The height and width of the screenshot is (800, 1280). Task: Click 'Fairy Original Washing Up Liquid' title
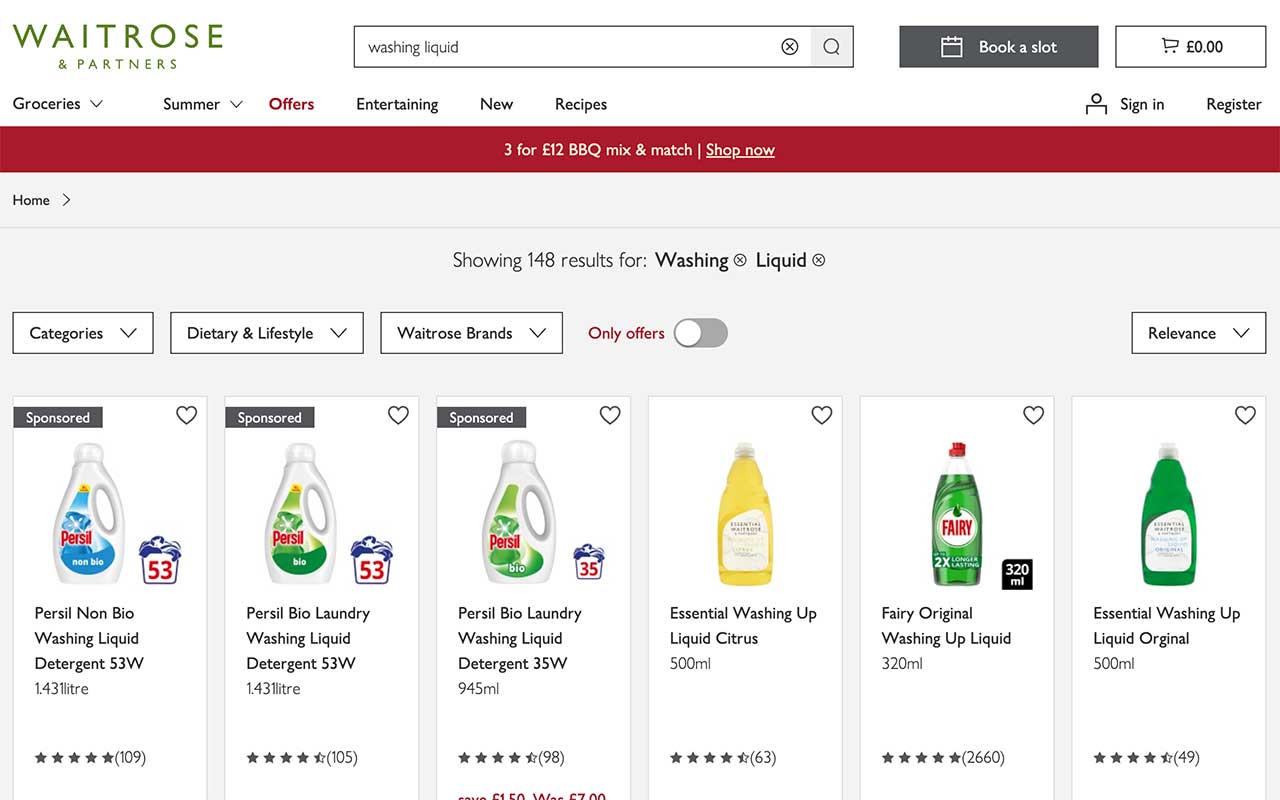(x=946, y=626)
